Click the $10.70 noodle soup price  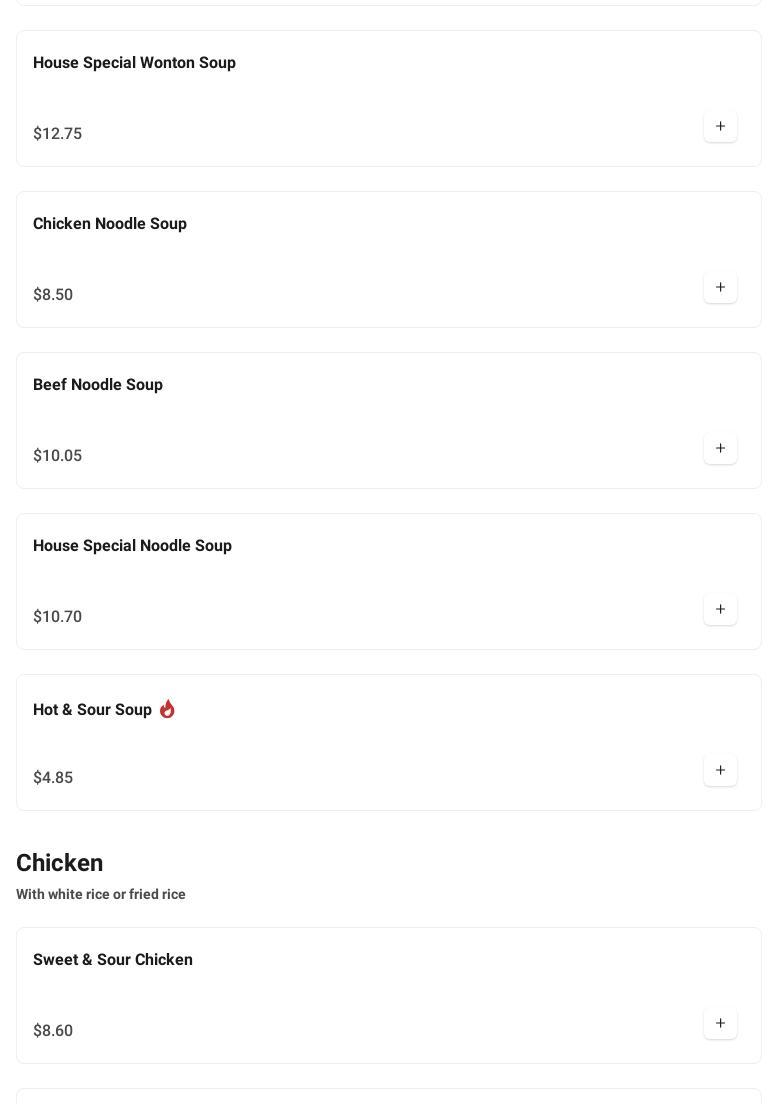[x=58, y=617]
